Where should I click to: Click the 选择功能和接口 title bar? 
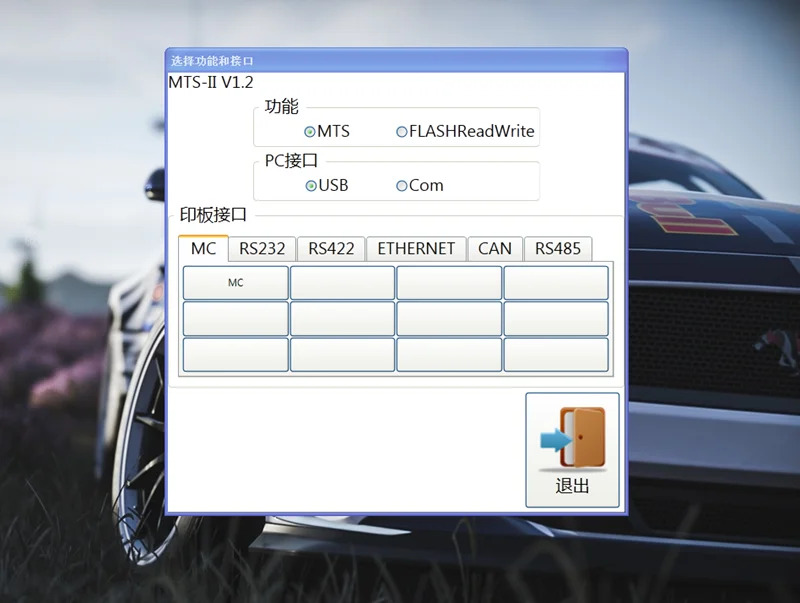396,61
